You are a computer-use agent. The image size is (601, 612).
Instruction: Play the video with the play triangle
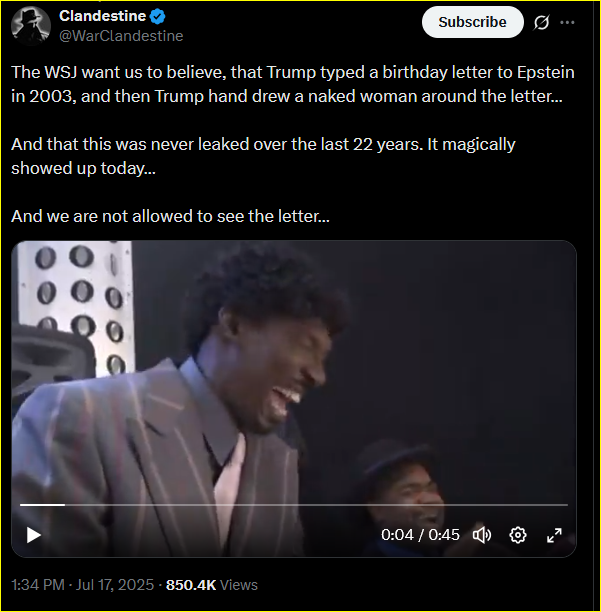point(34,535)
